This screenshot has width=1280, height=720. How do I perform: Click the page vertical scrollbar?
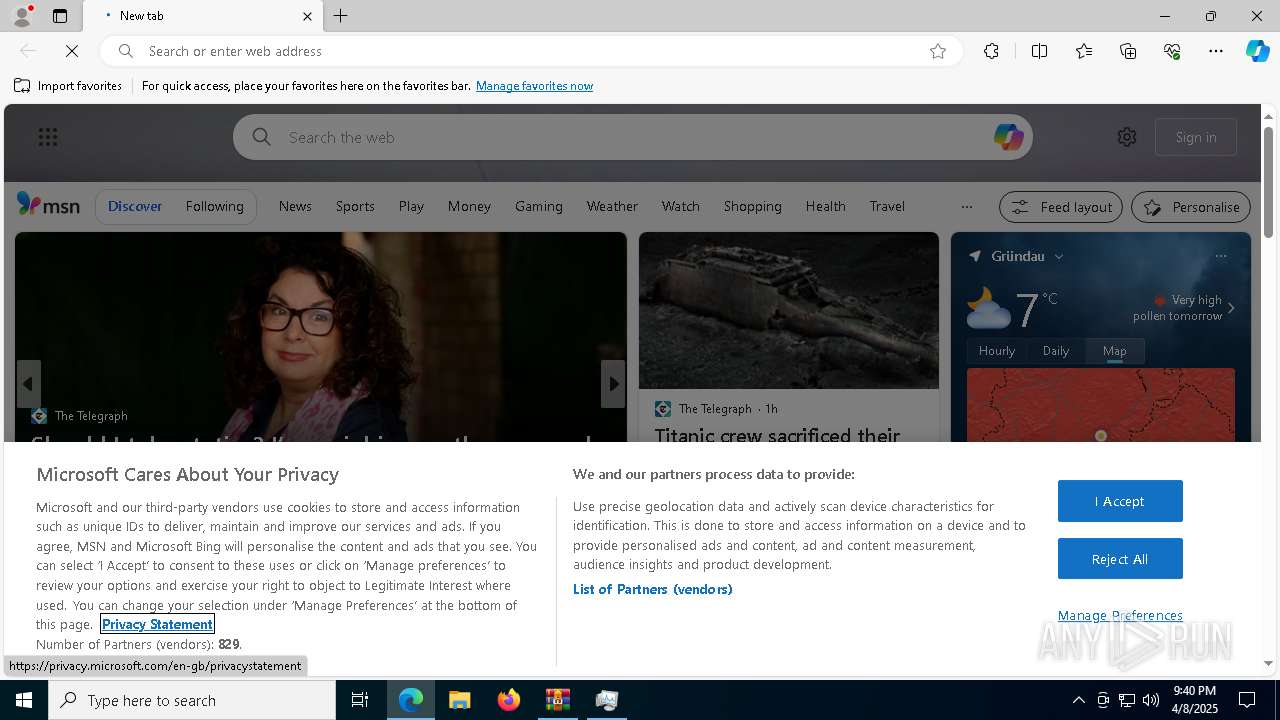tap(1268, 182)
